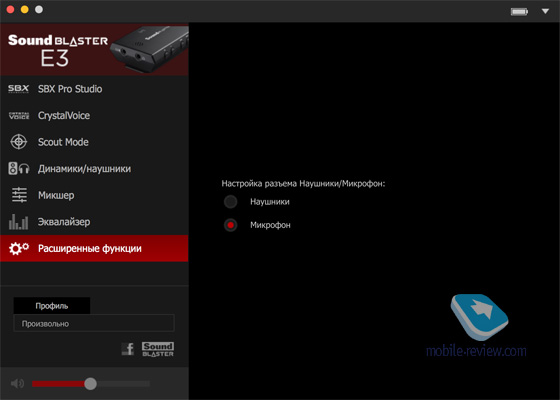Click the speaker and headphones icon
Viewport: 560px width, 400px height.
19,168
